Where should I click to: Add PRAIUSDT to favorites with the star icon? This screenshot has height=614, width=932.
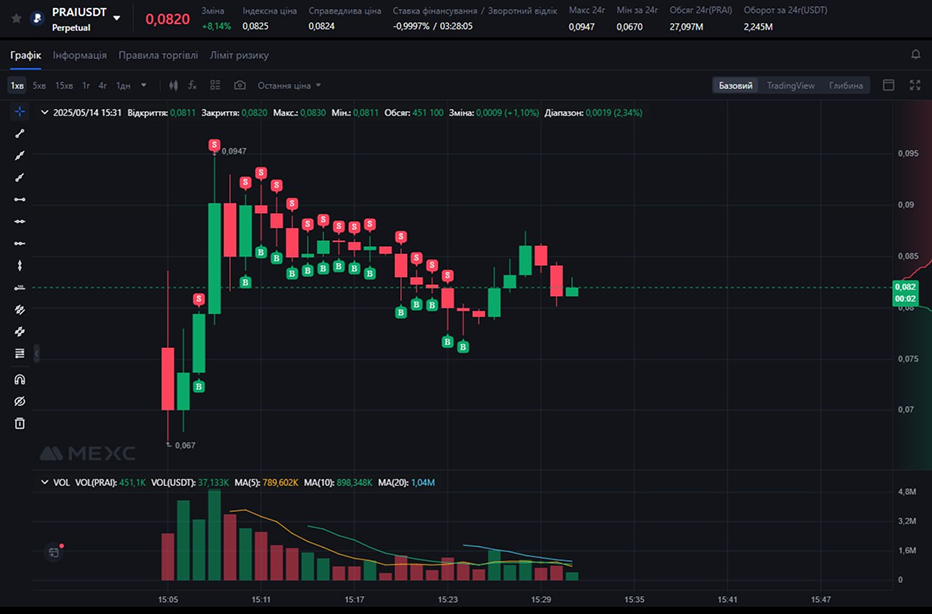pyautogui.click(x=16, y=18)
